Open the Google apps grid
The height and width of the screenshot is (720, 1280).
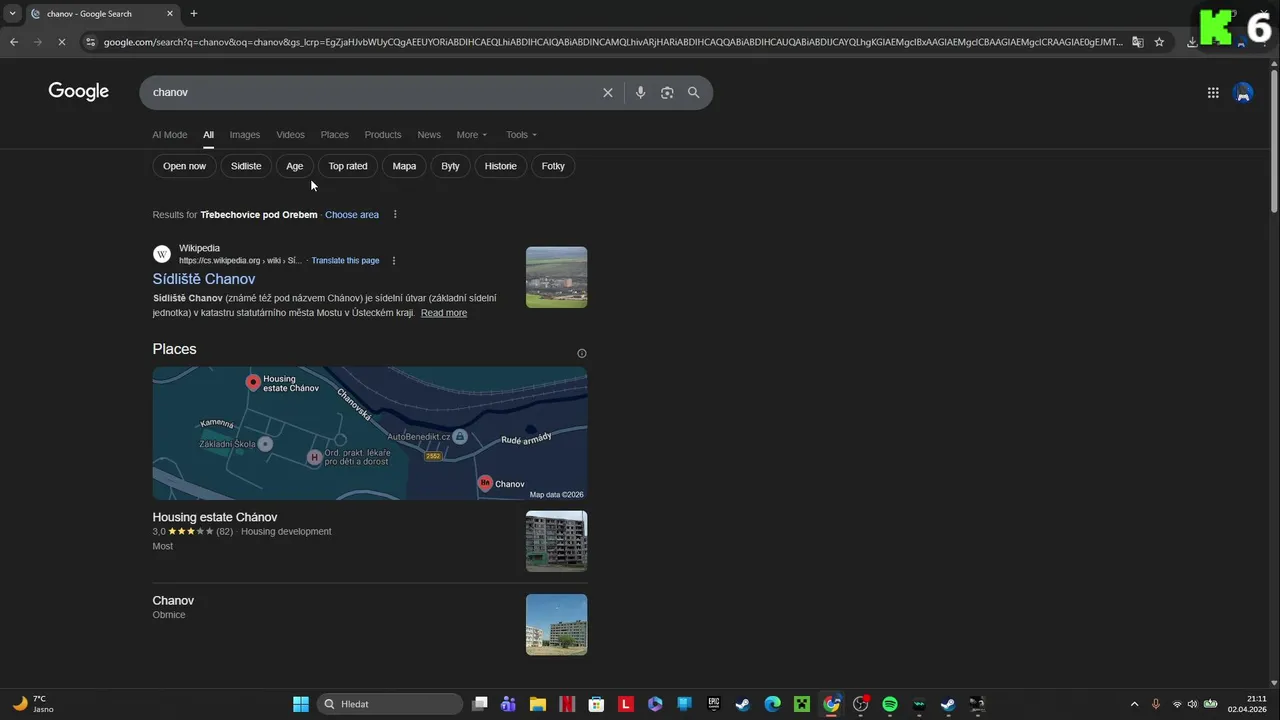pyautogui.click(x=1213, y=92)
